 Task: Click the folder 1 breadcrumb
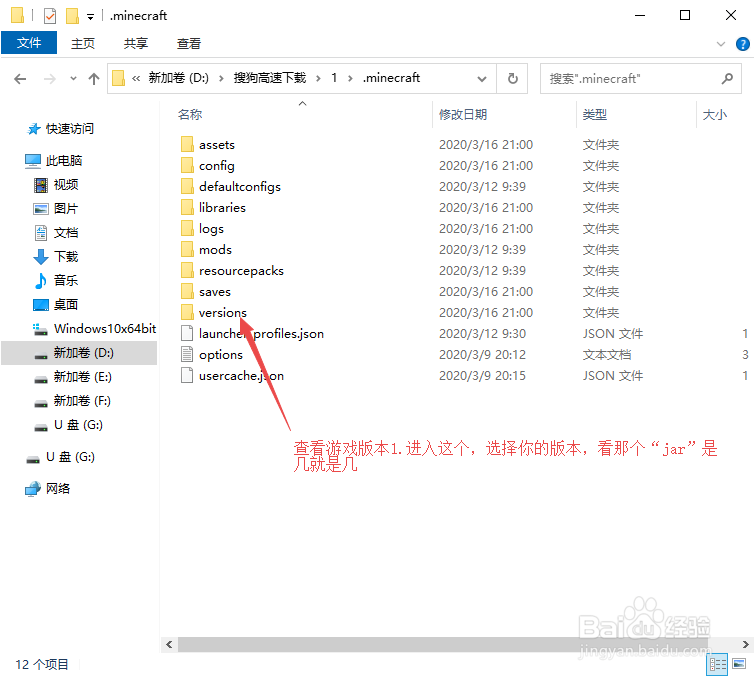[x=334, y=78]
